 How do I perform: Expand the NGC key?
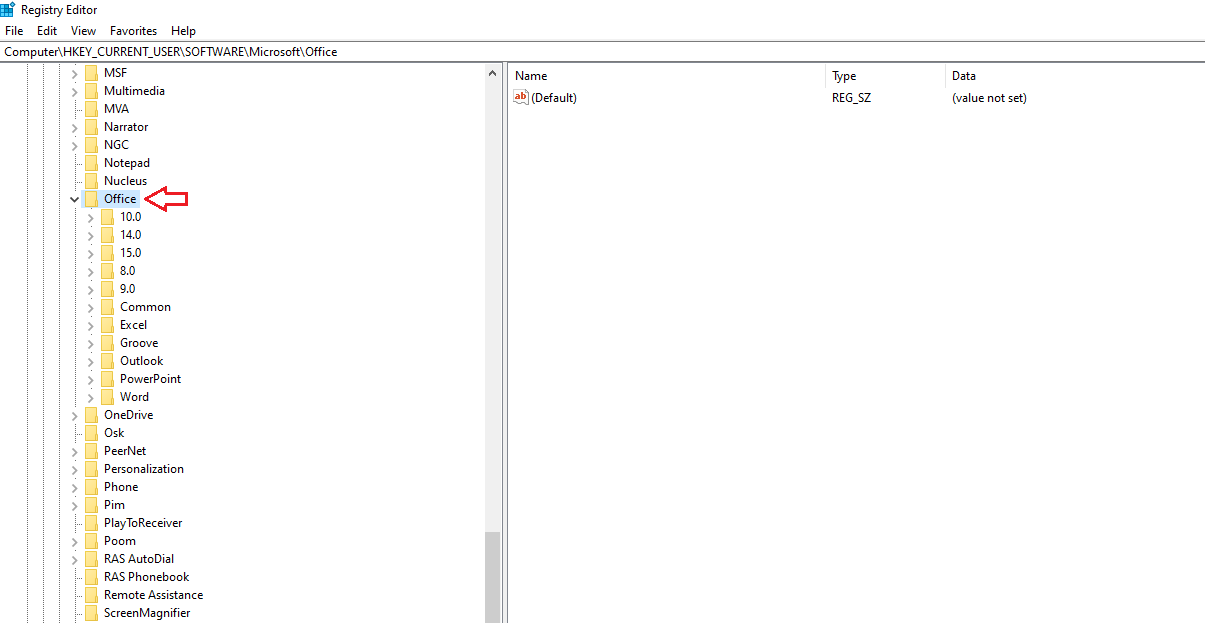(x=75, y=145)
